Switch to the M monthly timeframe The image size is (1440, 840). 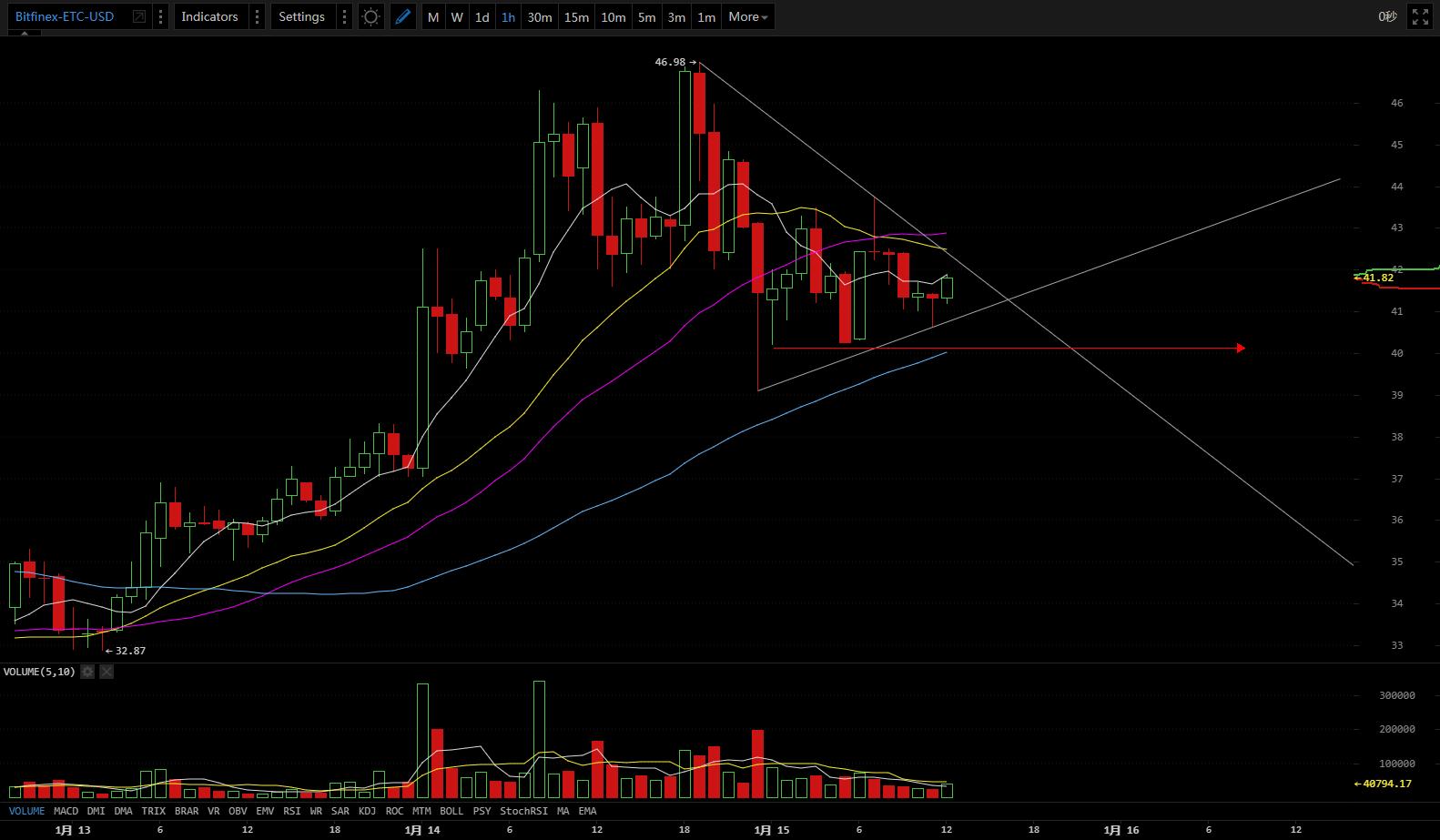point(433,16)
